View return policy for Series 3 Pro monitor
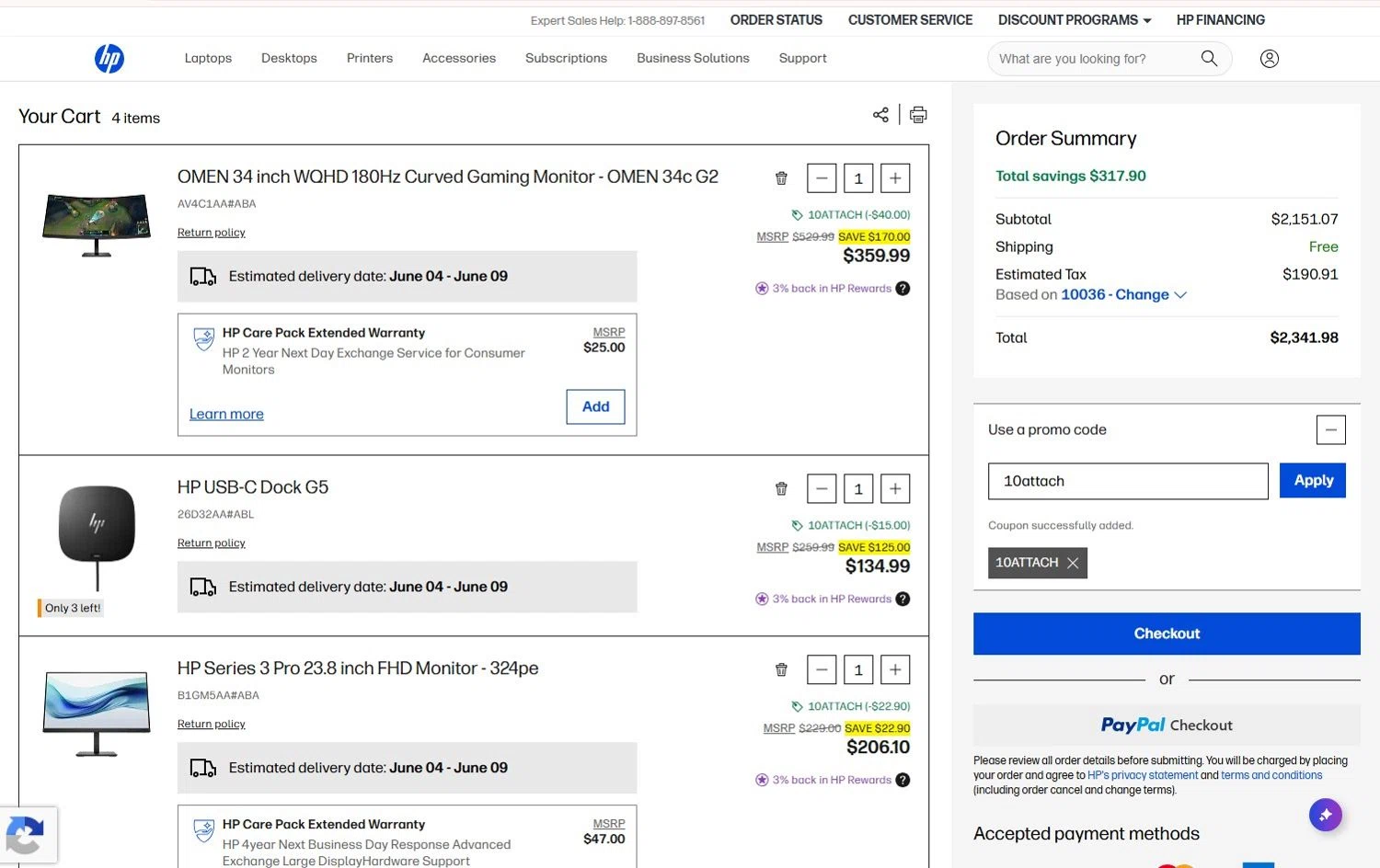1380x868 pixels. point(212,725)
